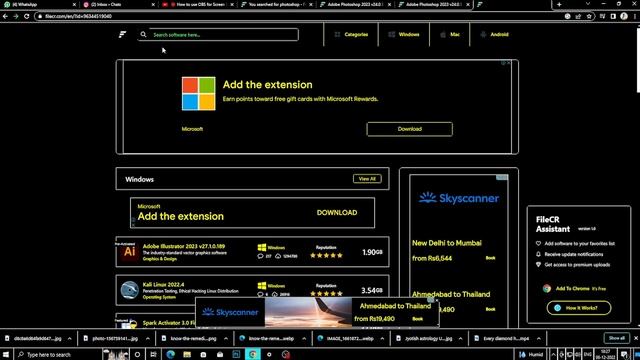Click the Chrome icon beside Add To Chrome
Screen dimensions: 640x360
(547, 289)
